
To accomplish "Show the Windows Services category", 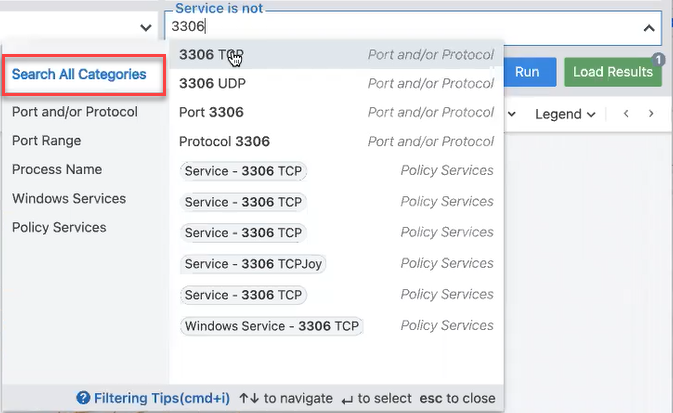I will (x=69, y=199).
